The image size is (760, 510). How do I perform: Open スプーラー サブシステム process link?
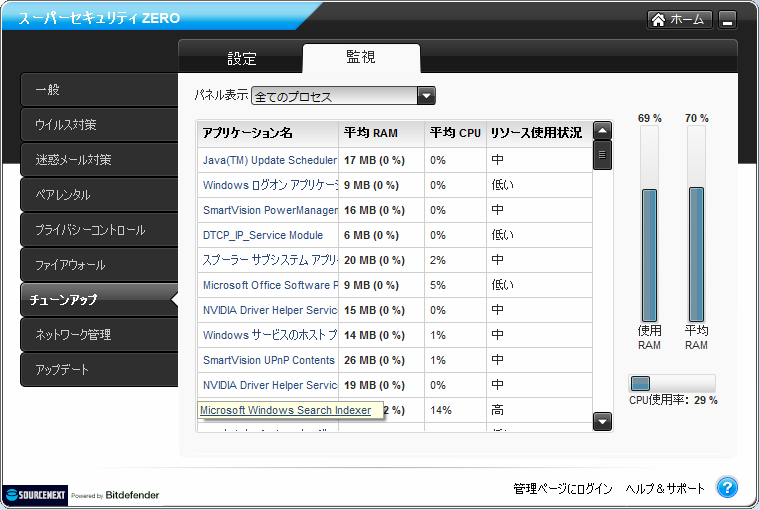click(270, 260)
